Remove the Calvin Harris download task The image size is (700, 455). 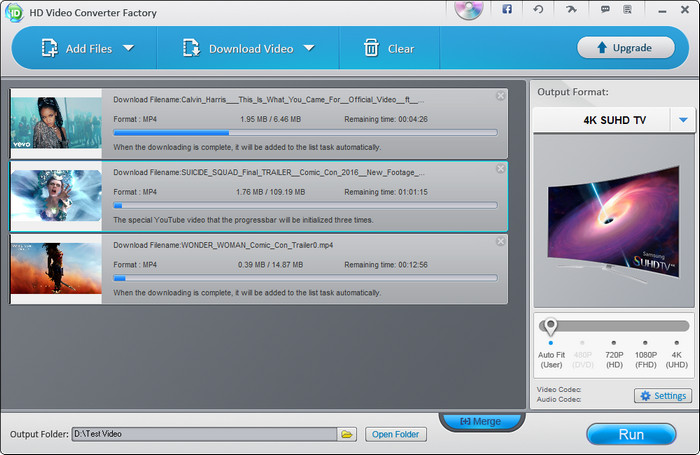click(x=500, y=96)
